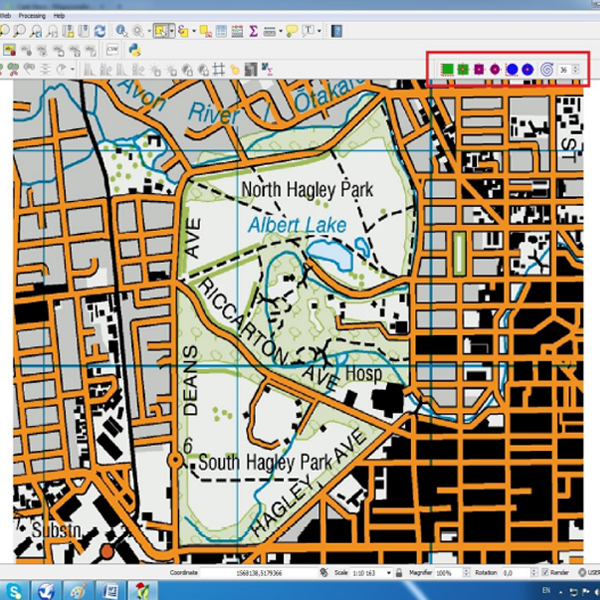Viewport: 600px width, 600px height.
Task: Select the purple circle with center tool
Action: click(495, 69)
